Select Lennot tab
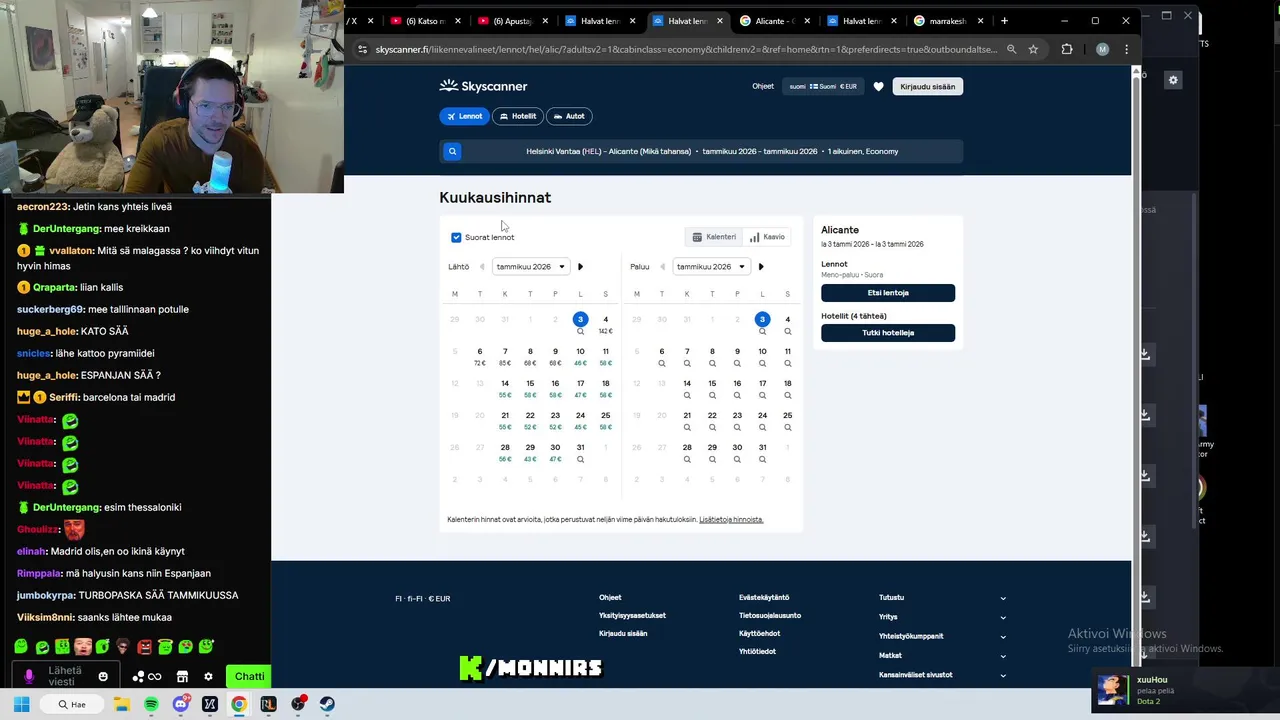Viewport: 1280px width, 720px height. click(x=464, y=116)
